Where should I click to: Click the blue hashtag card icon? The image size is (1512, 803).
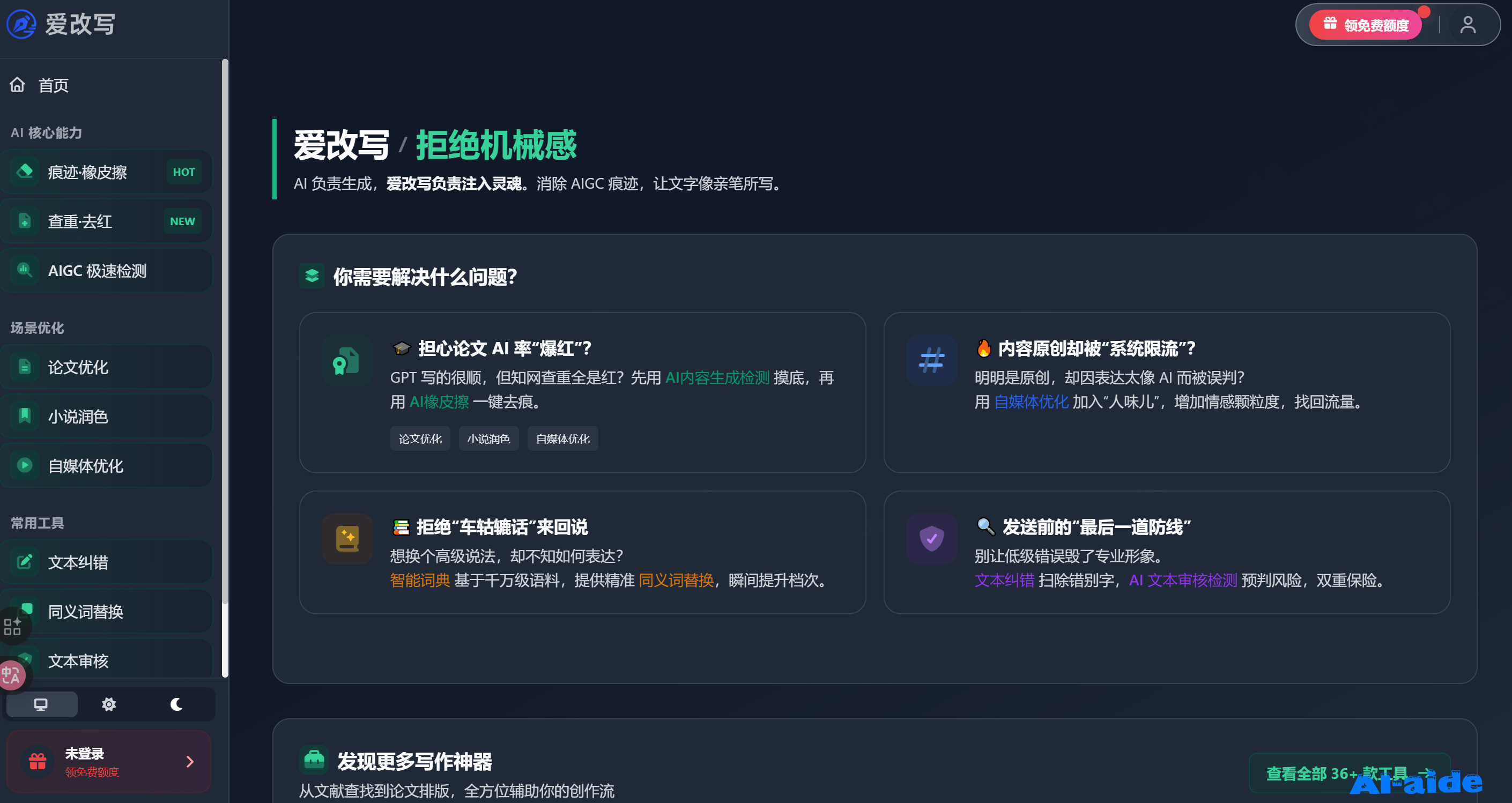[931, 360]
